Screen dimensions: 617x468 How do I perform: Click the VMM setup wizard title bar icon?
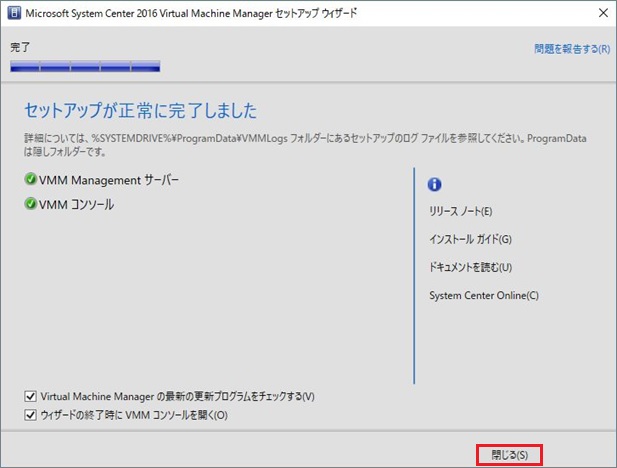[x=13, y=14]
